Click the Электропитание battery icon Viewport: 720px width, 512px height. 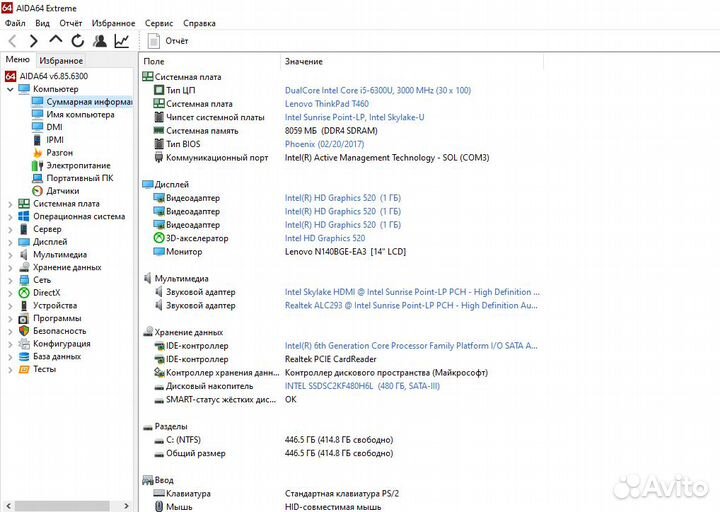(x=38, y=165)
